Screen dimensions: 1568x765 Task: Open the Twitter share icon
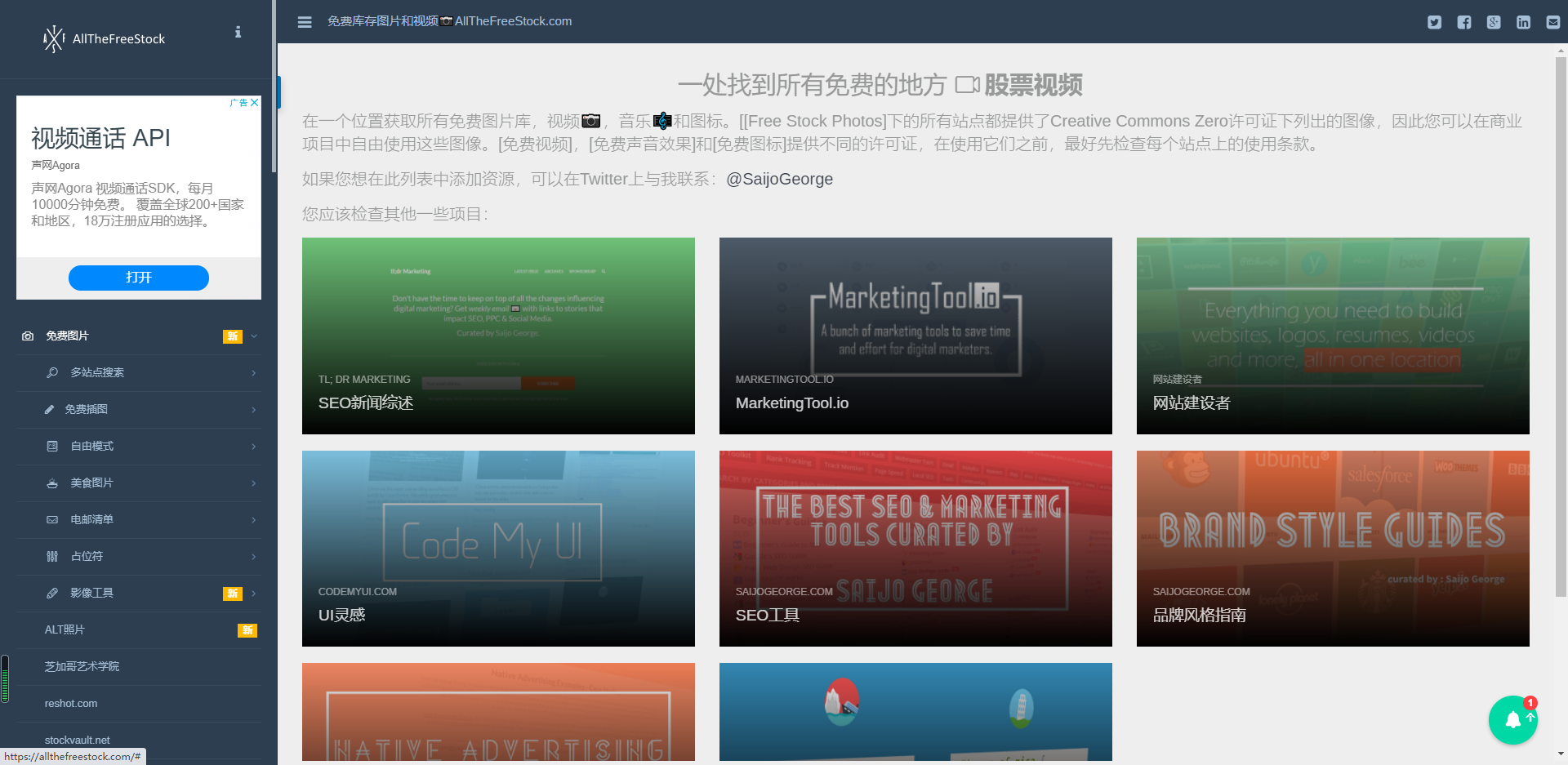(x=1434, y=22)
